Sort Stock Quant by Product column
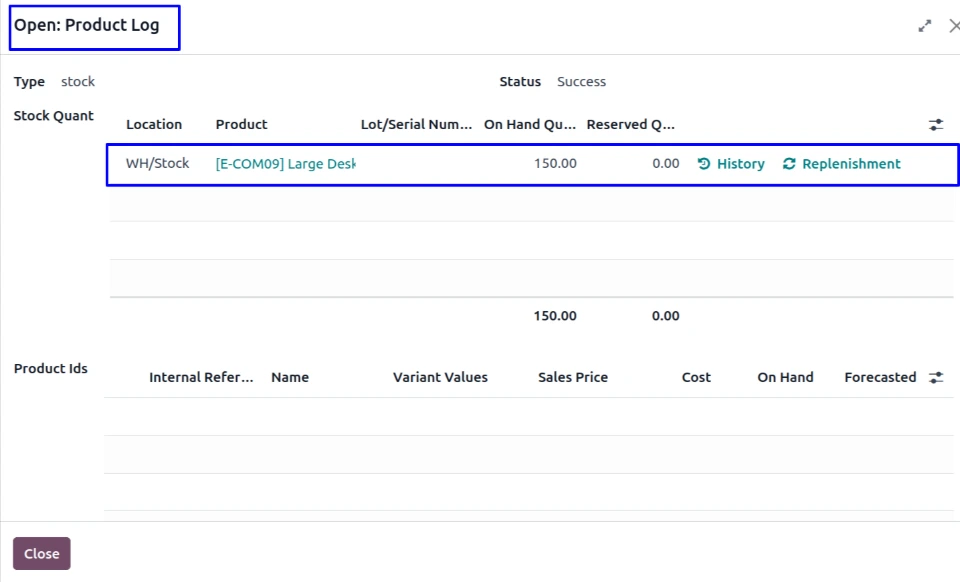 (x=241, y=125)
